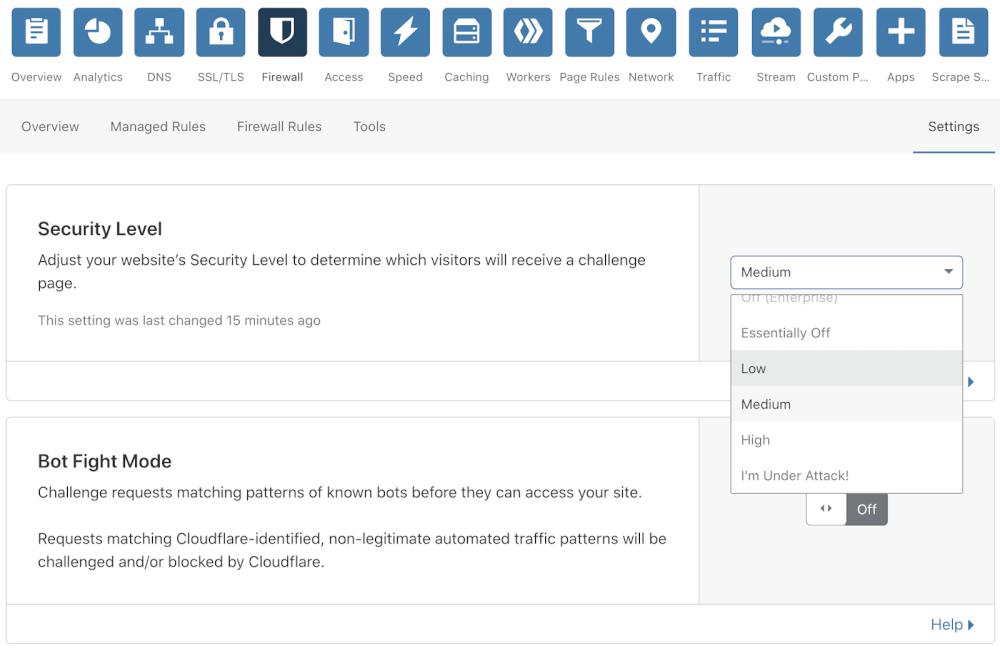The height and width of the screenshot is (651, 1000).
Task: Click the Workers icon
Action: click(x=528, y=33)
